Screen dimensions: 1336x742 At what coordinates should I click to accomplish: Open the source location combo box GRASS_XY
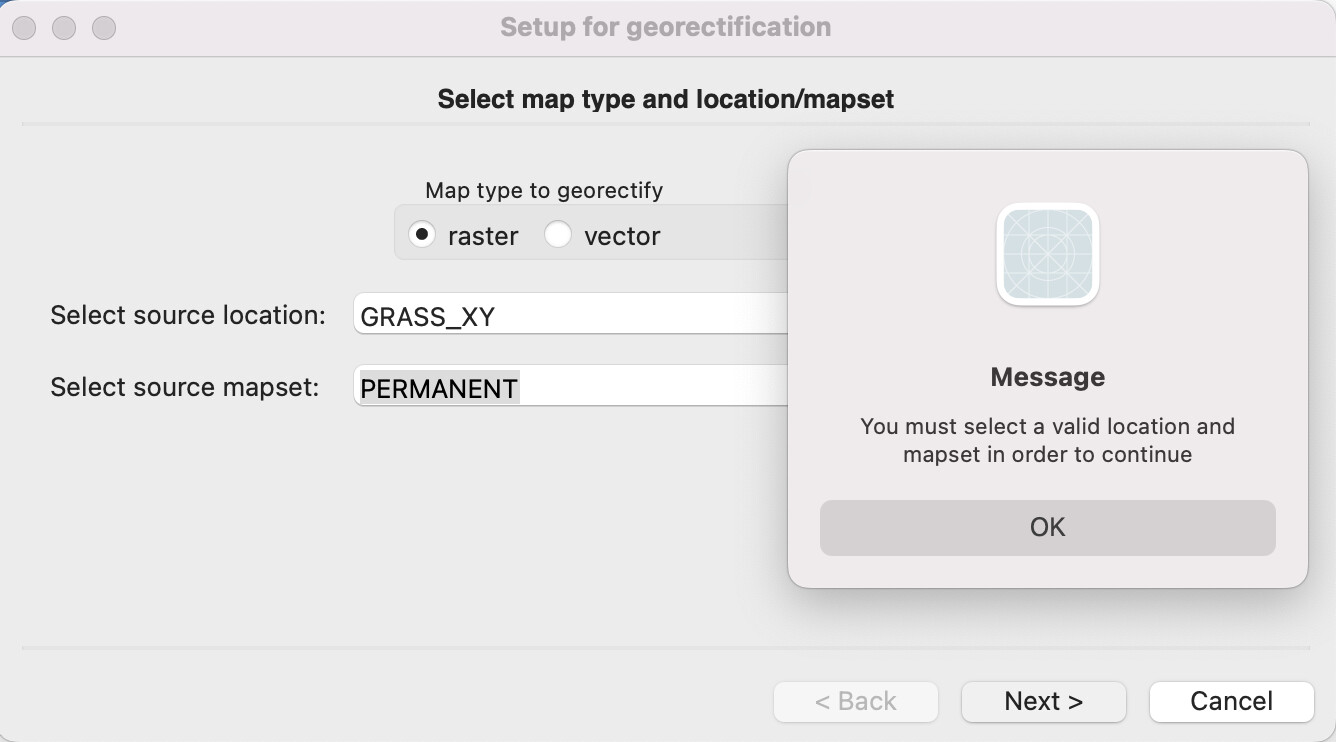tap(571, 314)
